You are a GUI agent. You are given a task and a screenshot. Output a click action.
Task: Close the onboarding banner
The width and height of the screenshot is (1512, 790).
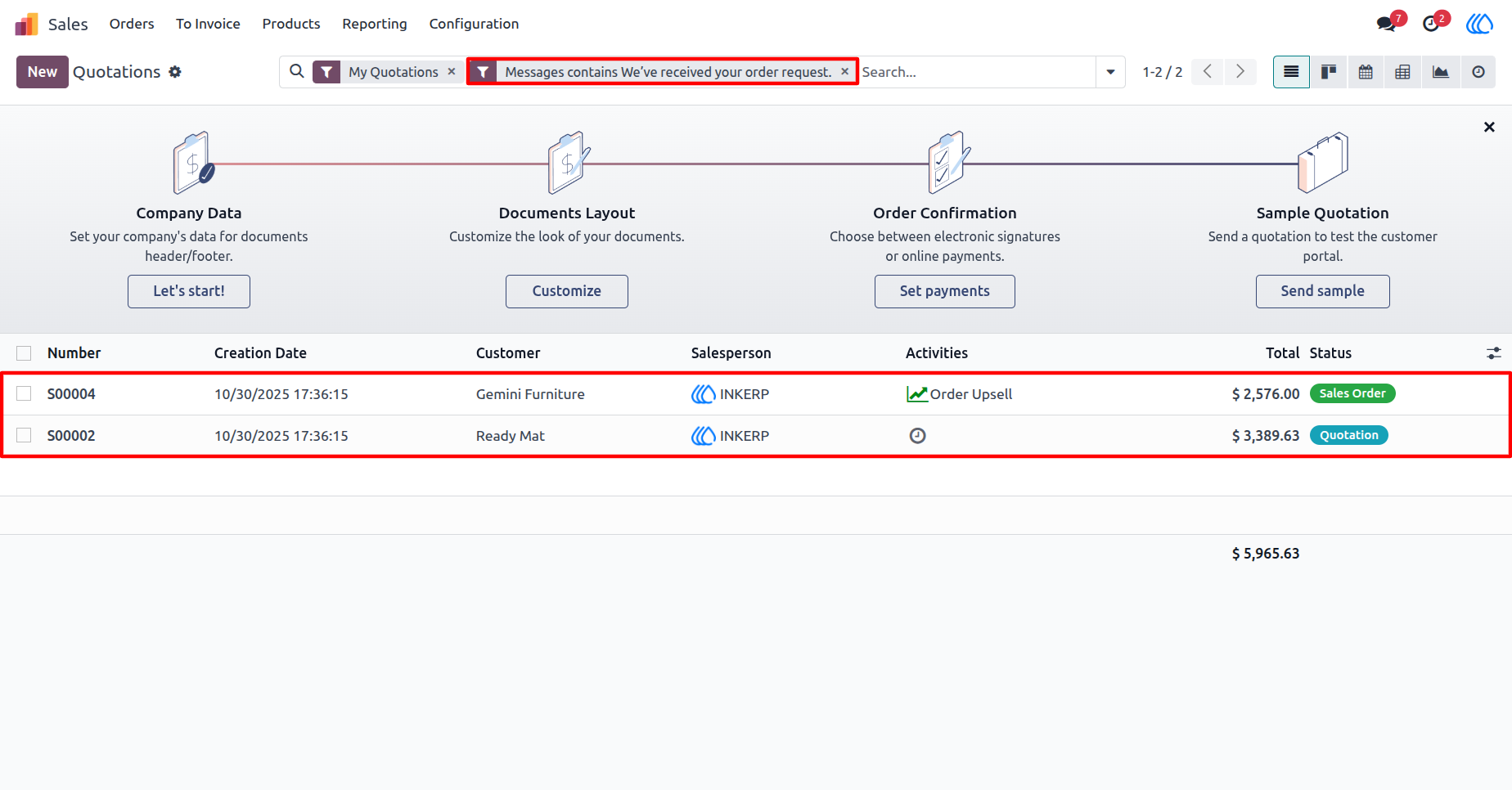(x=1489, y=127)
